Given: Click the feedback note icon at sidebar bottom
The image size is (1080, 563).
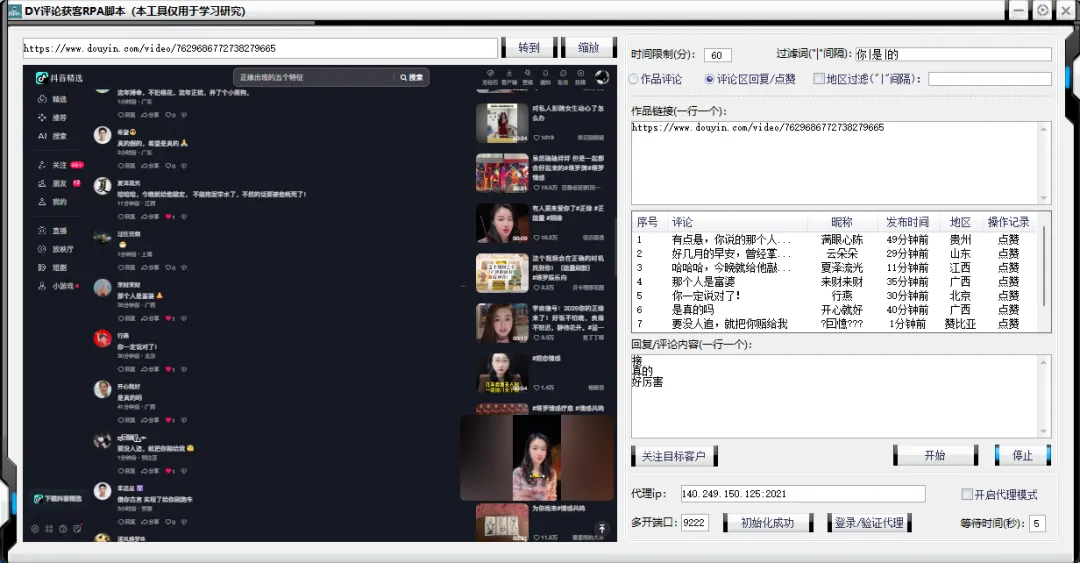Looking at the screenshot, I should [77, 529].
